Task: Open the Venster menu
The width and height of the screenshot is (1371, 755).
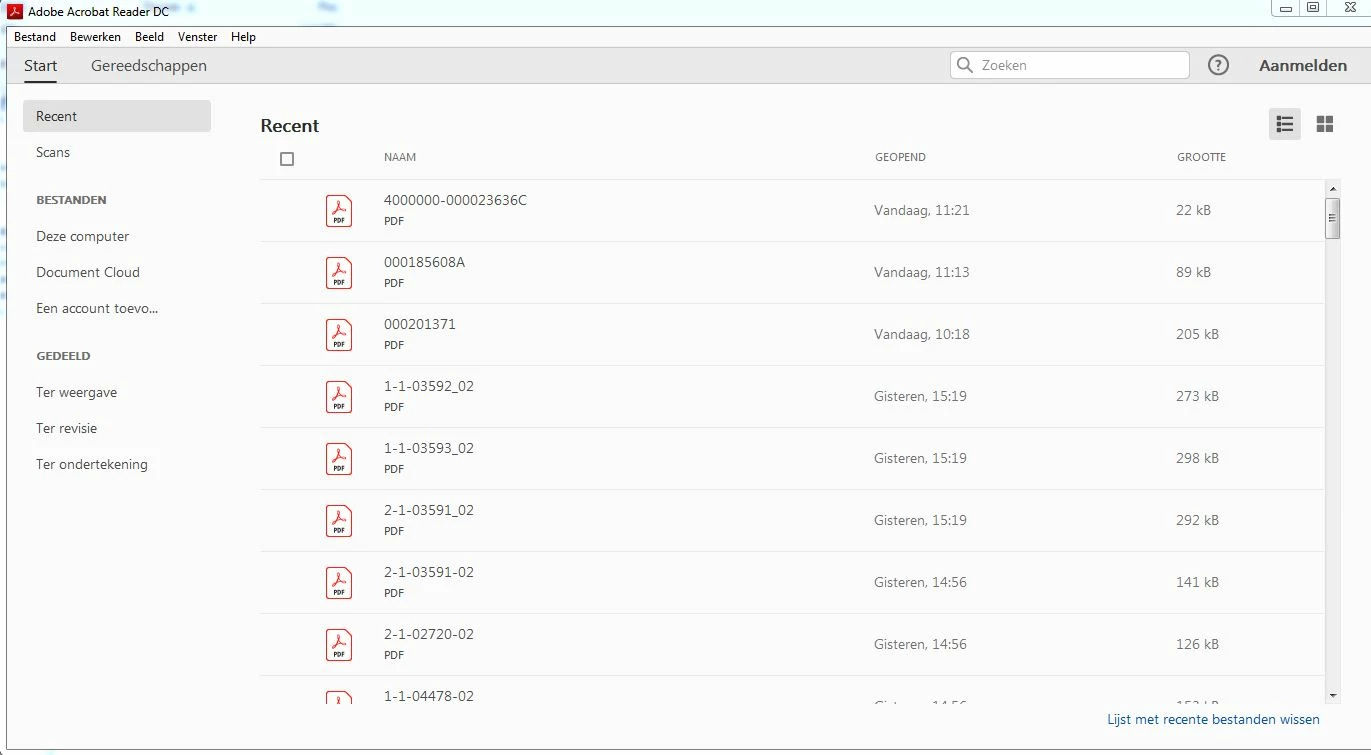Action: coord(197,37)
